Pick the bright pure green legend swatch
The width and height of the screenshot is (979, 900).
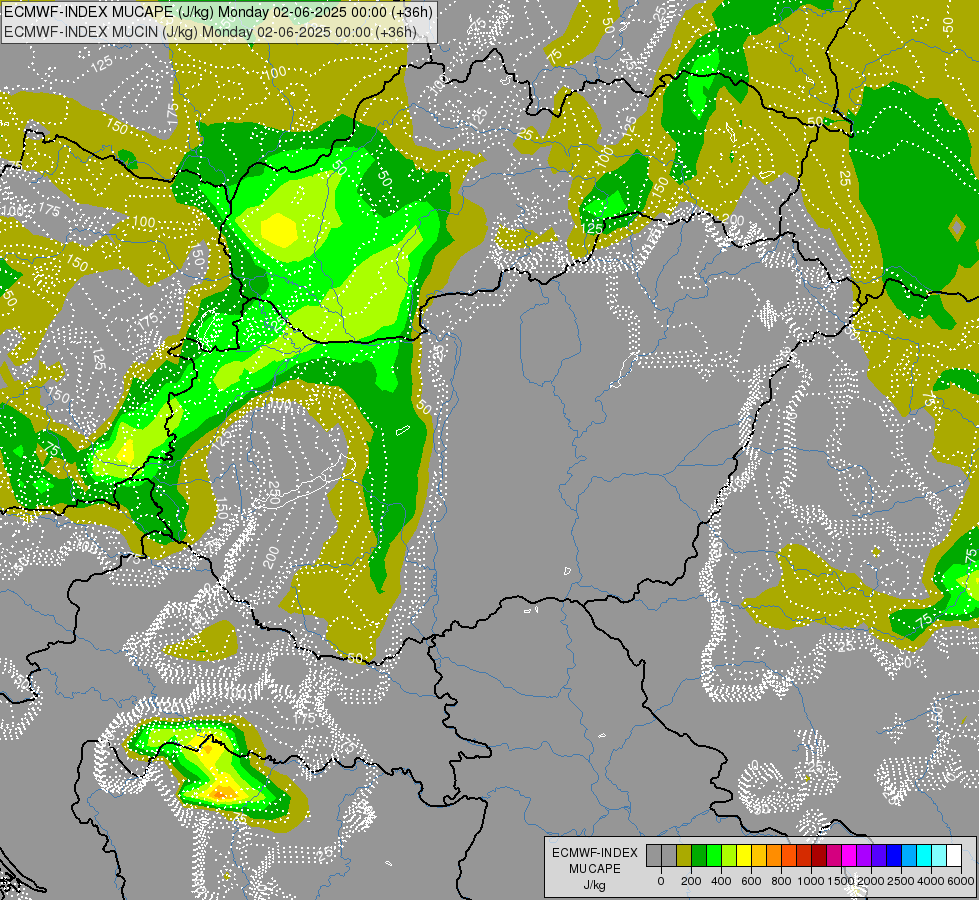(x=714, y=855)
